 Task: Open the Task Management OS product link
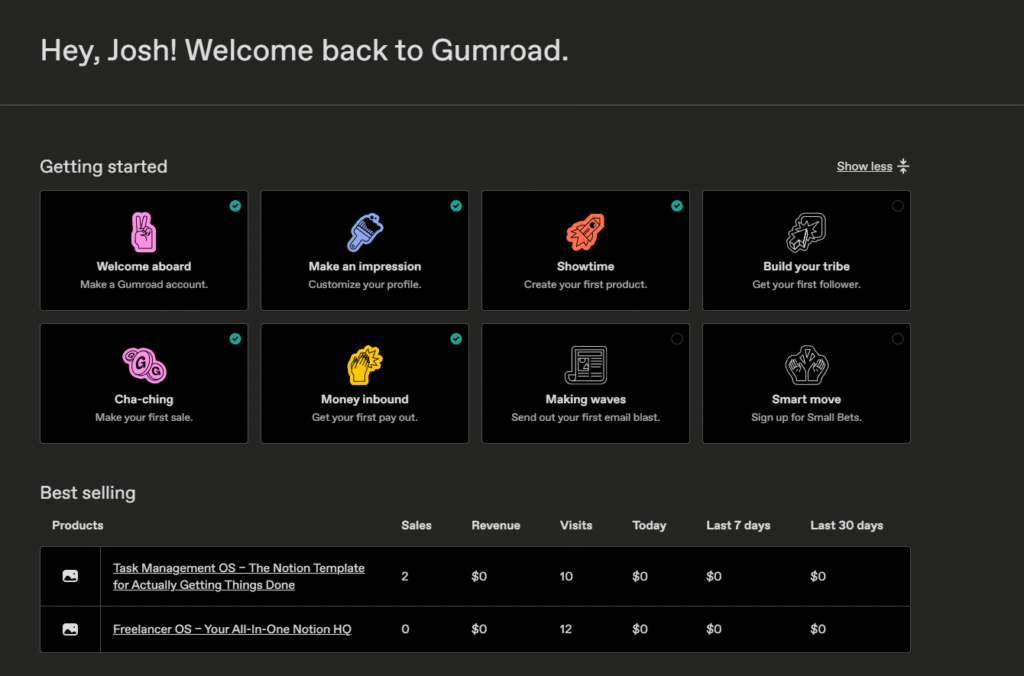(x=238, y=576)
